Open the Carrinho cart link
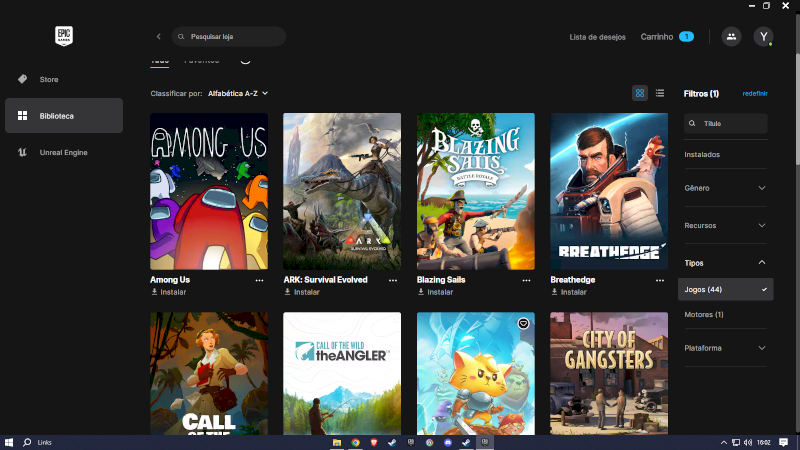800x450 pixels. pyautogui.click(x=657, y=37)
